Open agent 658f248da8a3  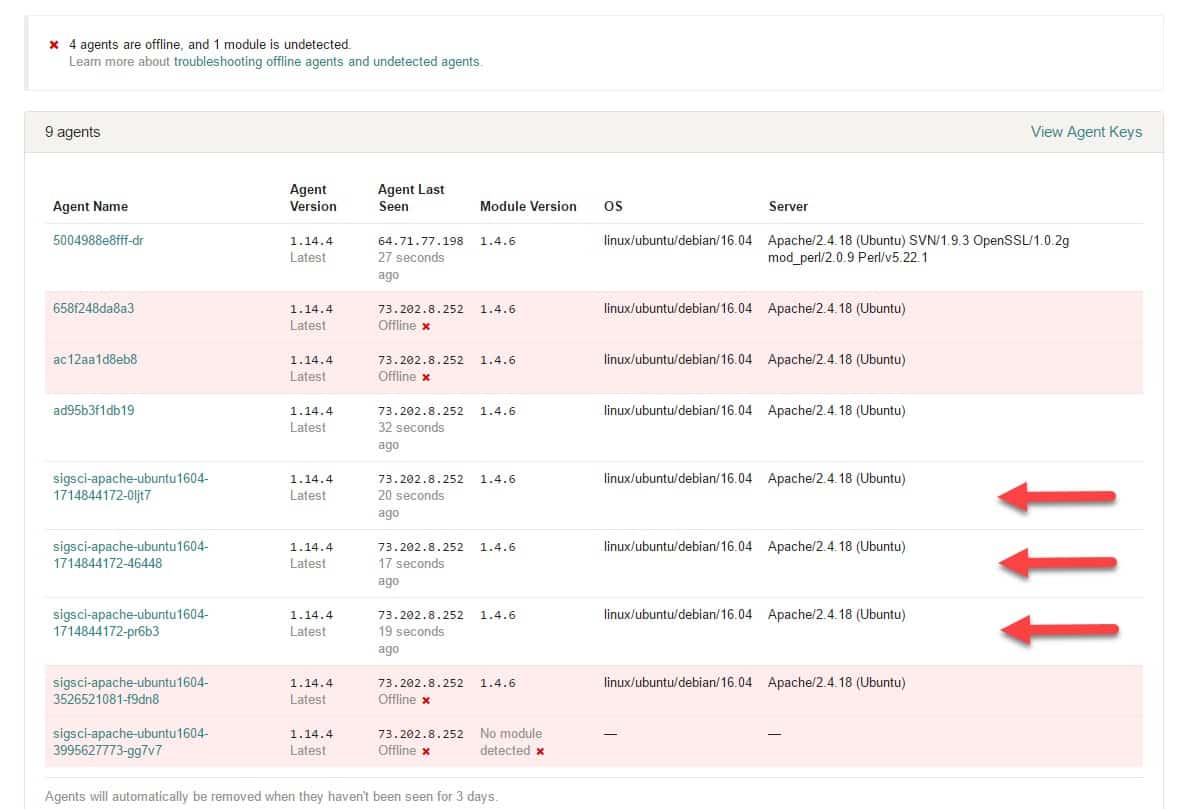click(93, 309)
